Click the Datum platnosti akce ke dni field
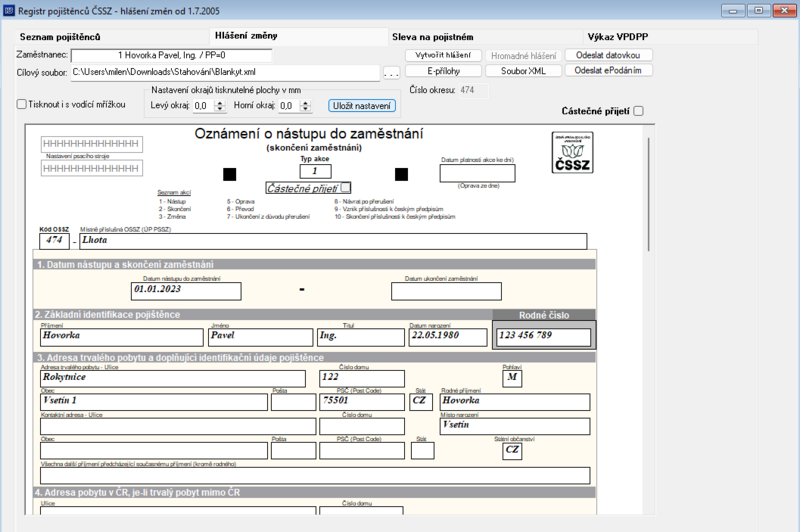This screenshot has height=532, width=800. (x=477, y=173)
